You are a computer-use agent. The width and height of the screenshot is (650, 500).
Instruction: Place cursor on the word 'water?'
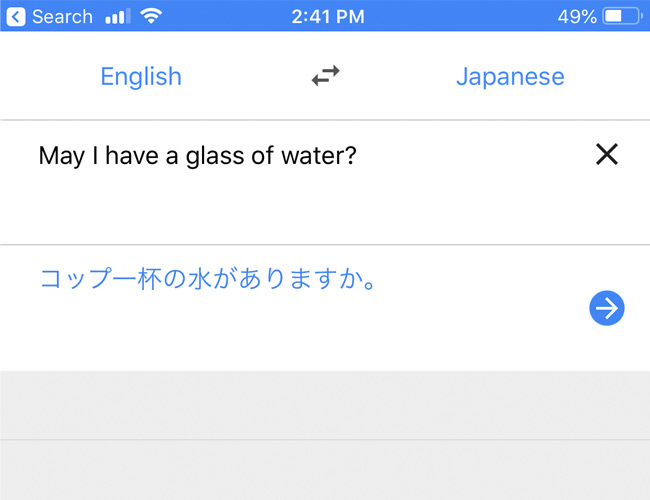click(x=319, y=156)
